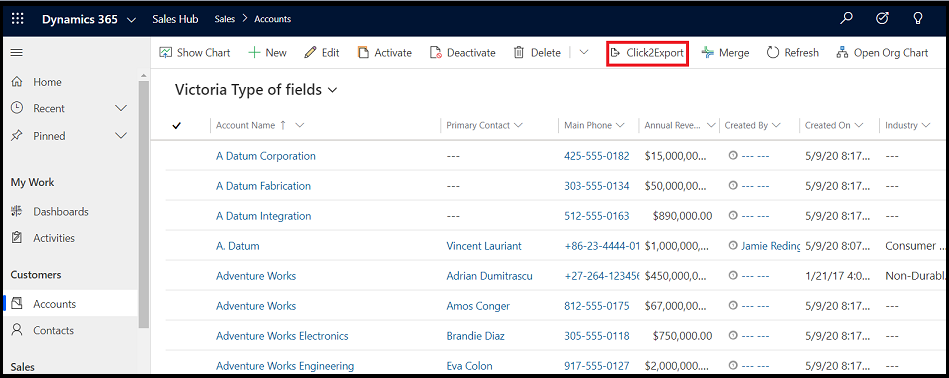Collapse the navigation hamburger menu
This screenshot has height=378, width=949.
17,53
